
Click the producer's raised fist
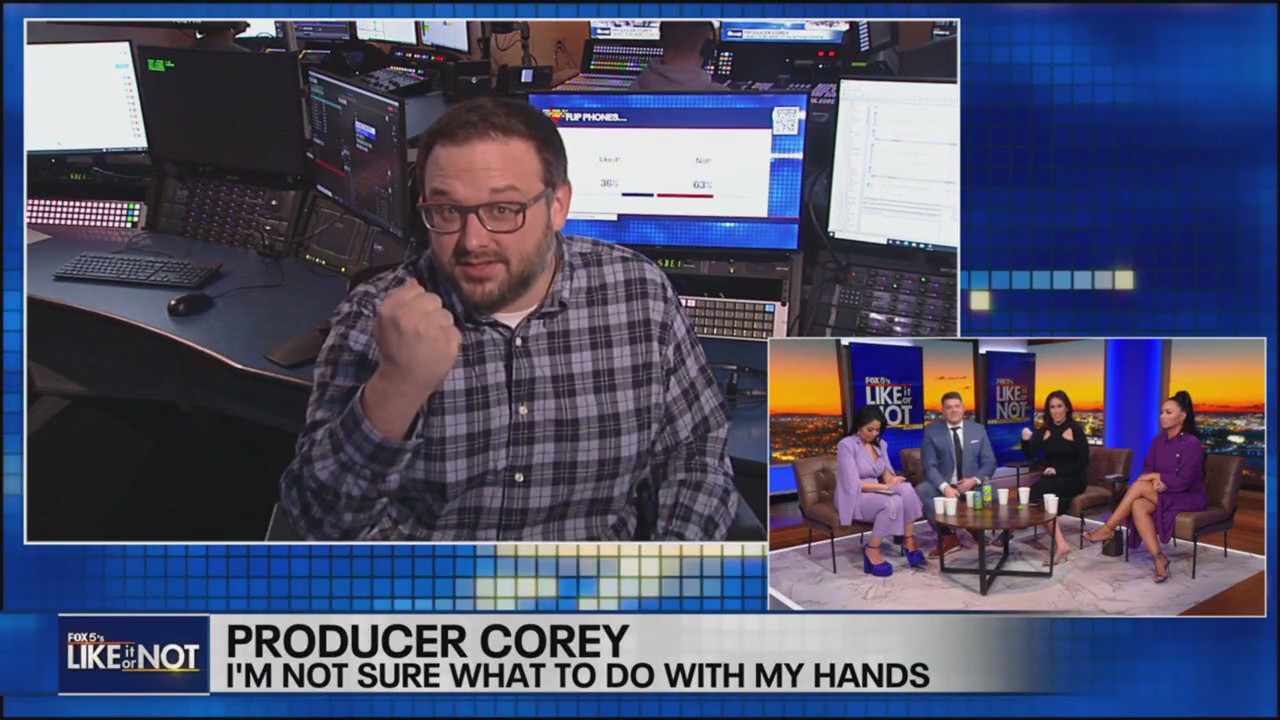tap(414, 342)
